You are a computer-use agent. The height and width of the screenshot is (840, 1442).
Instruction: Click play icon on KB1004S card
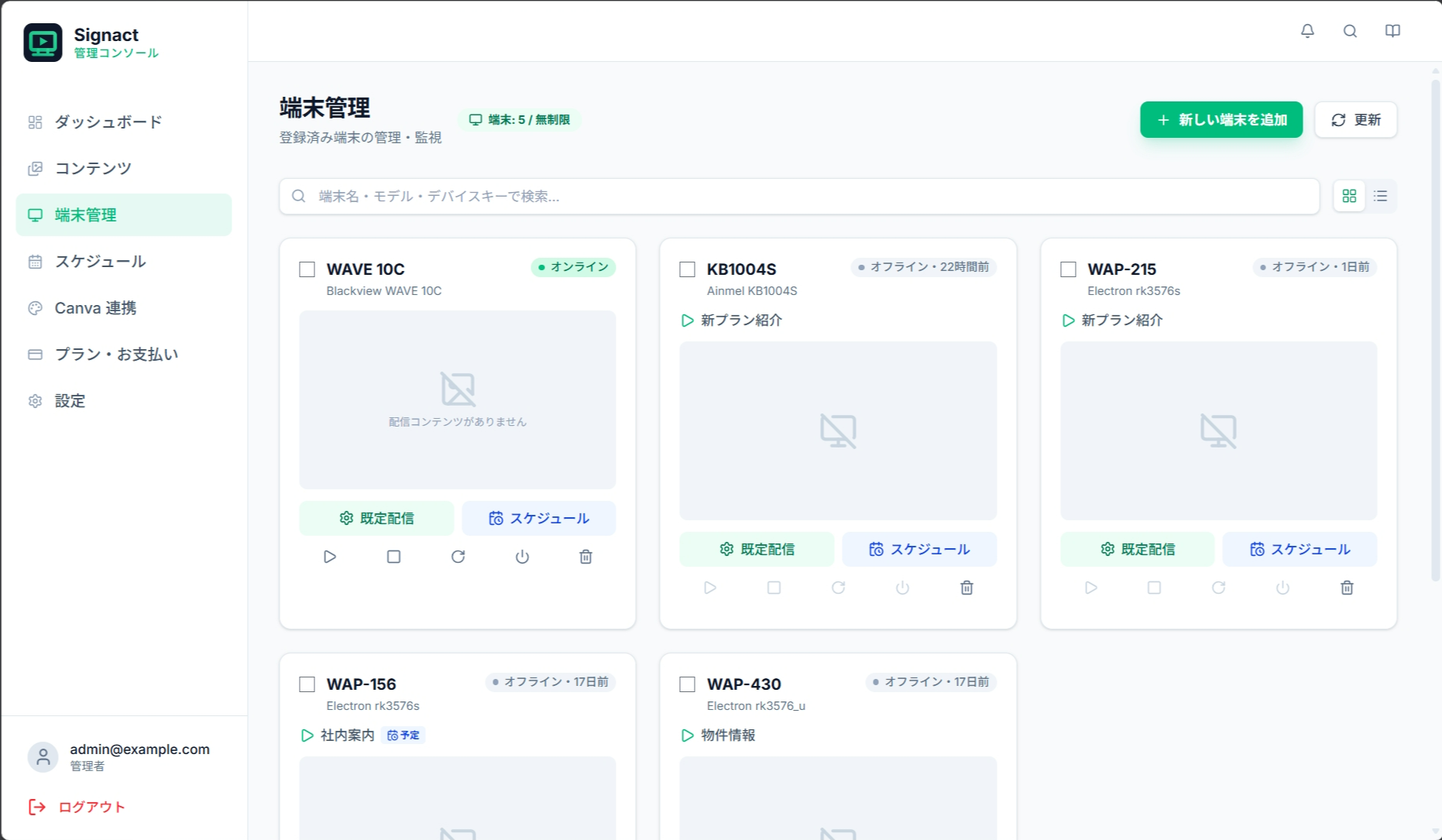coord(710,588)
